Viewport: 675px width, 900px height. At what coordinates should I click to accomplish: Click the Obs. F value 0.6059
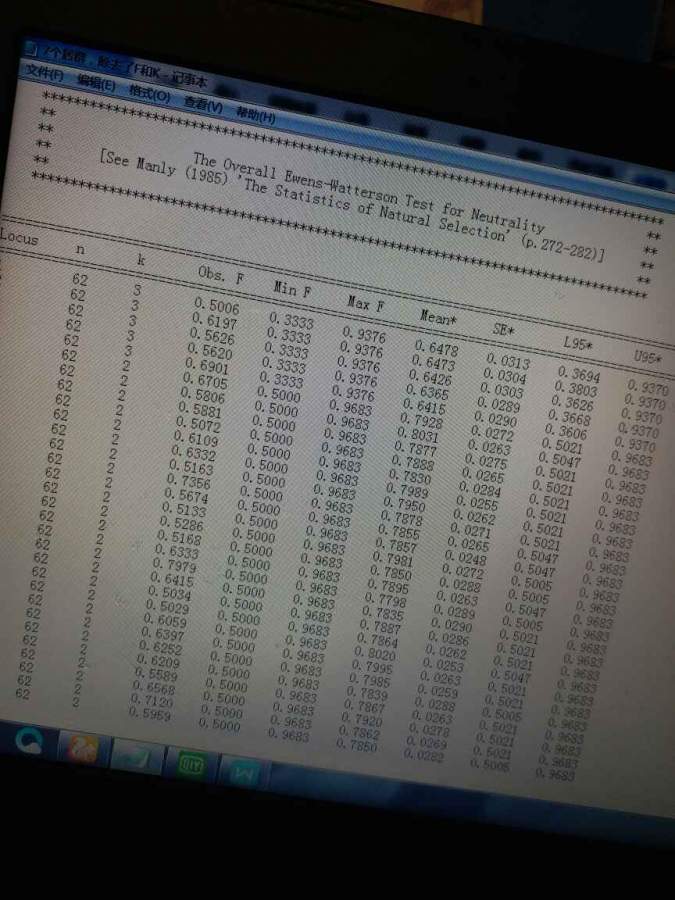pyautogui.click(x=165, y=620)
